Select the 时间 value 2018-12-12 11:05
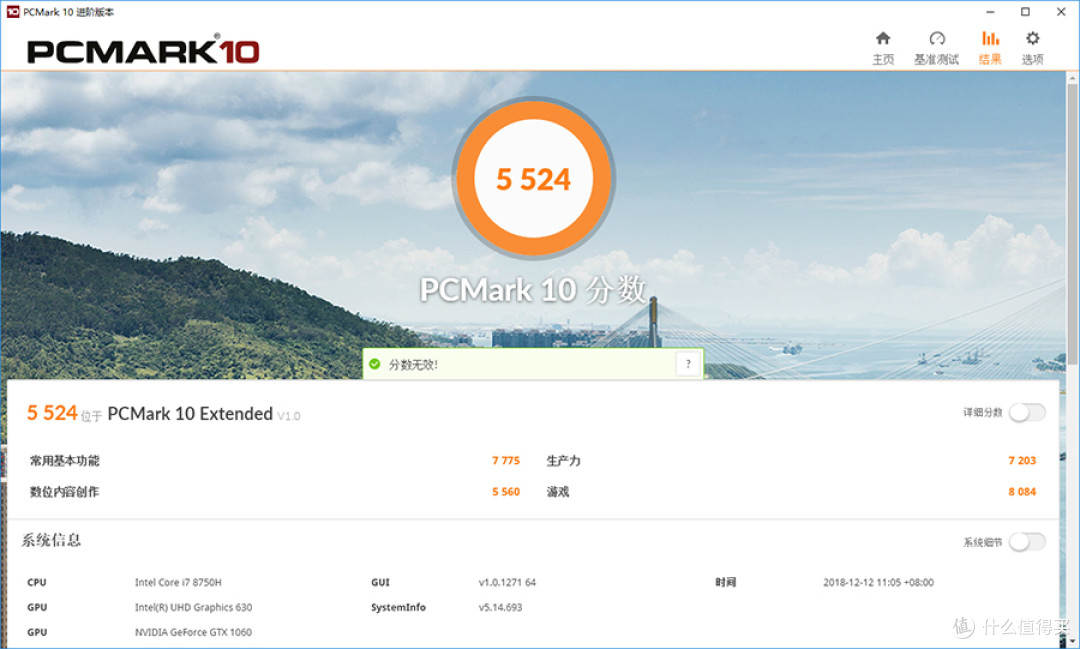 (879, 582)
